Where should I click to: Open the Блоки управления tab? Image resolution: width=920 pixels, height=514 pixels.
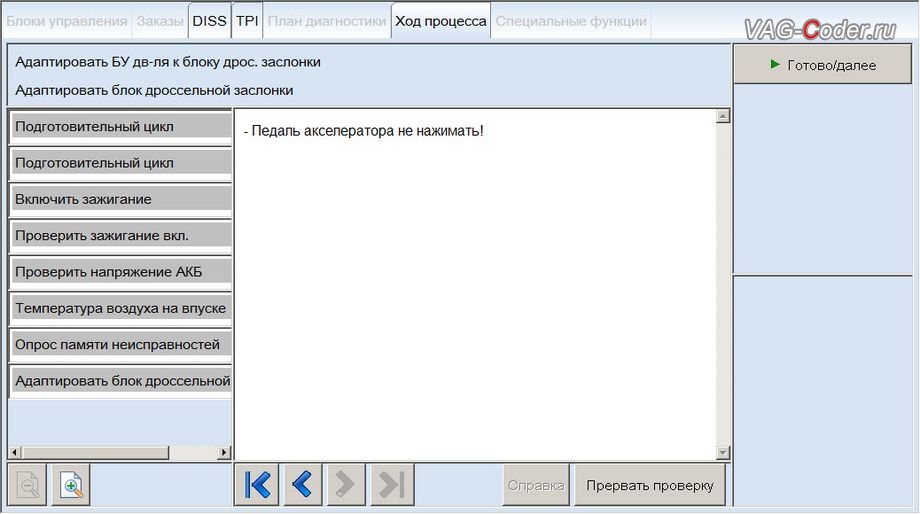[67, 22]
